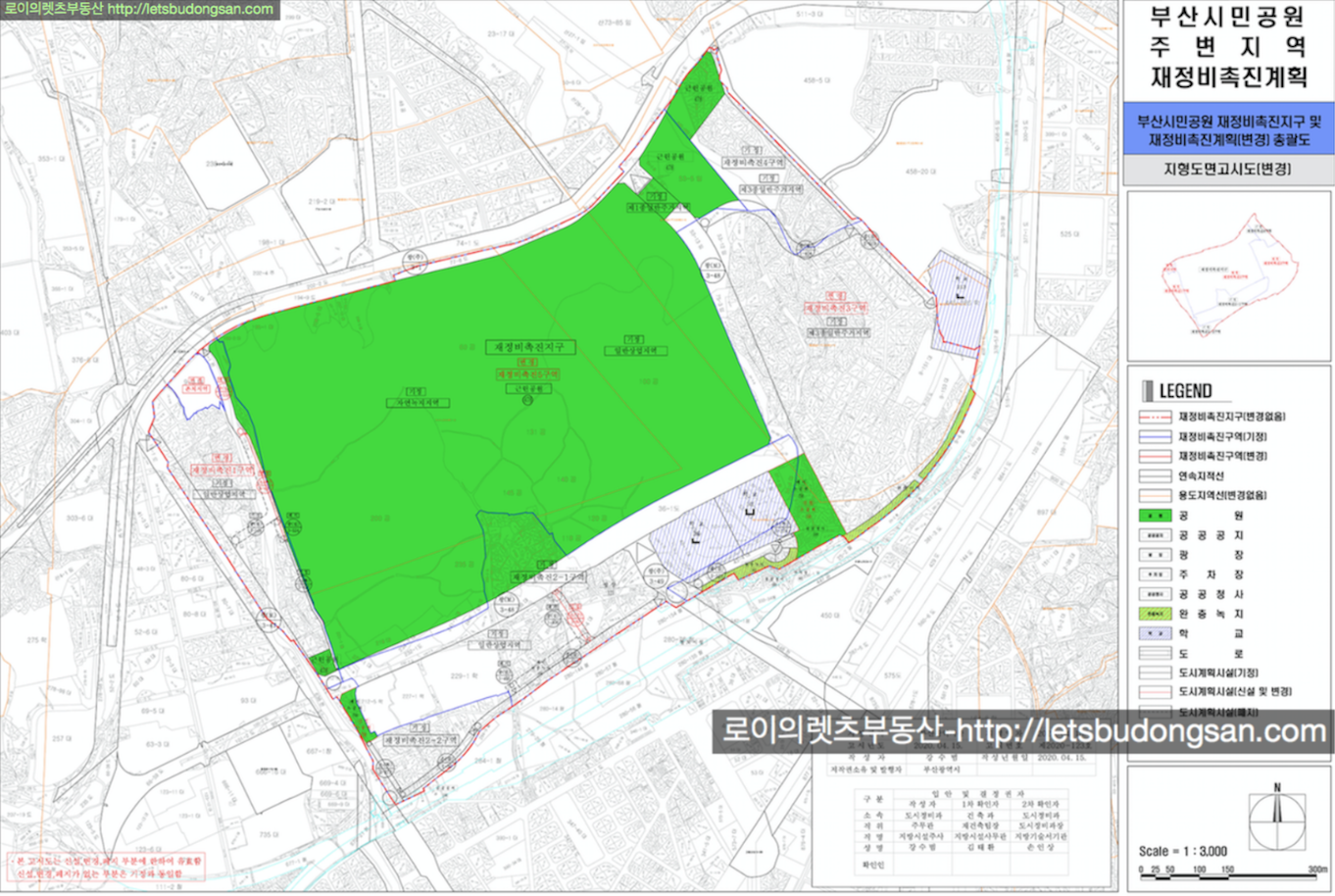Image resolution: width=1335 pixels, height=896 pixels.
Task: Click the 주차장 legend label
Action: (x=1211, y=574)
